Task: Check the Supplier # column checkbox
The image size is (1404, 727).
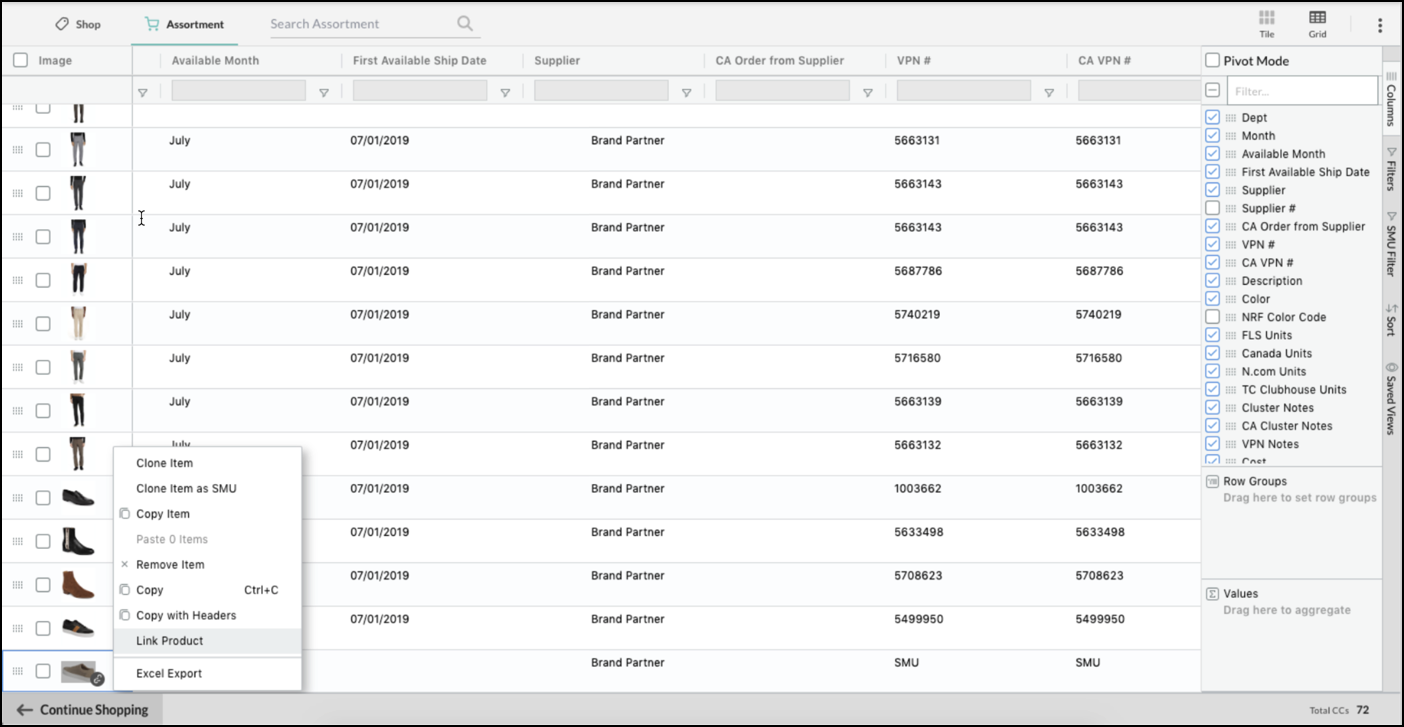Action: point(1213,208)
